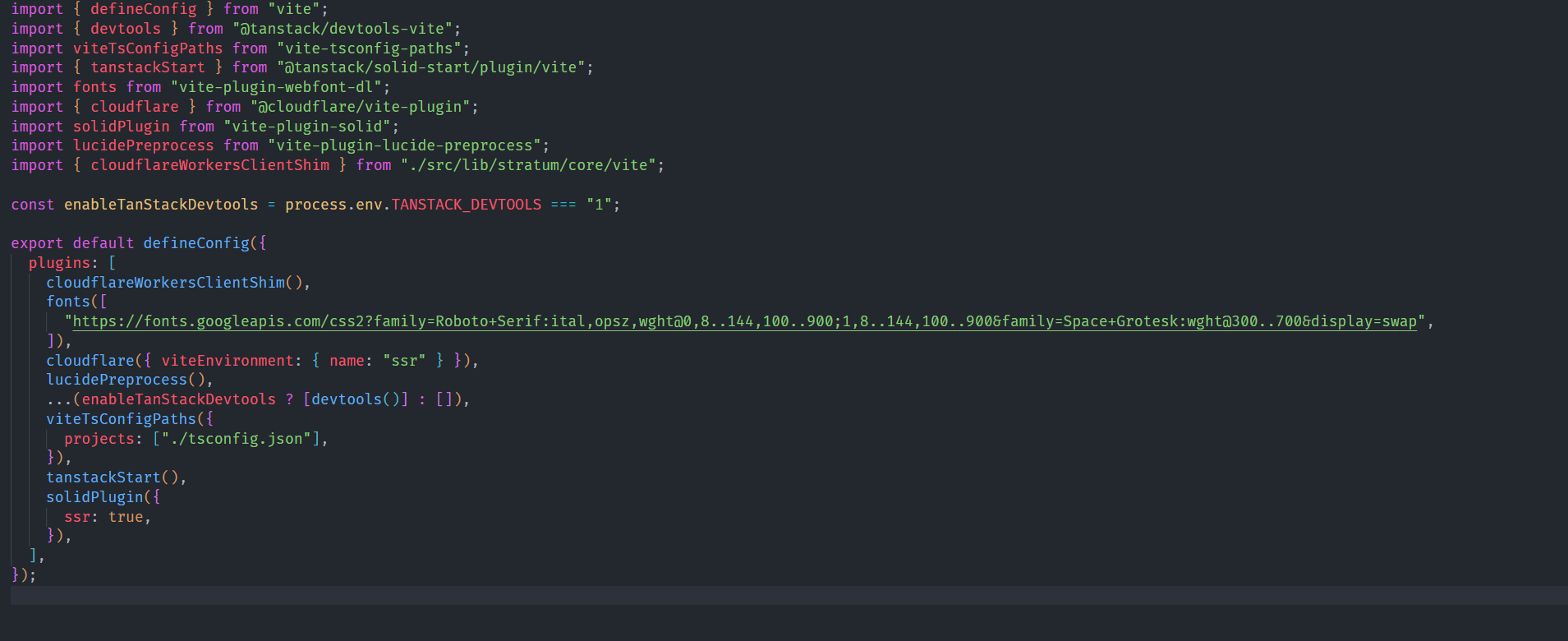
Task: Click the "export" keyword
Action: coord(37,243)
